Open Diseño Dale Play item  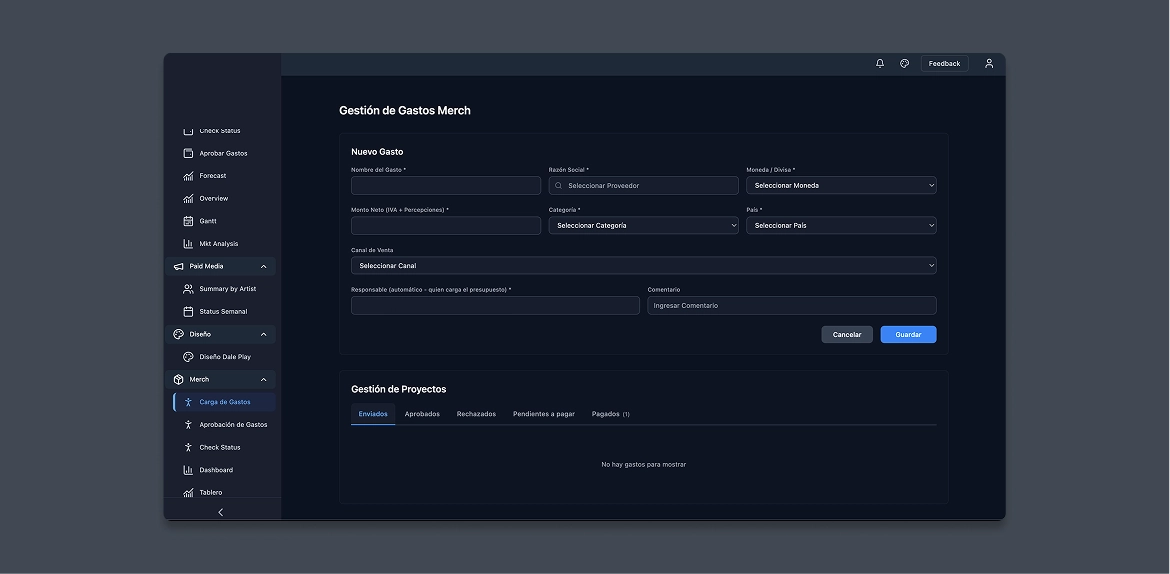point(225,357)
